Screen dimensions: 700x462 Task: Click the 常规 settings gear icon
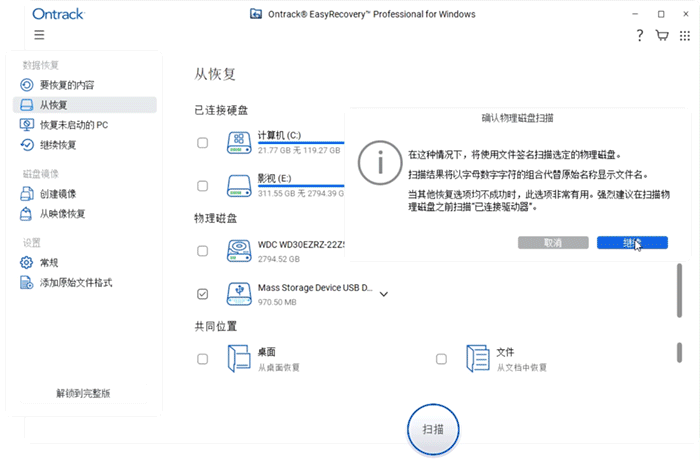pyautogui.click(x=26, y=262)
